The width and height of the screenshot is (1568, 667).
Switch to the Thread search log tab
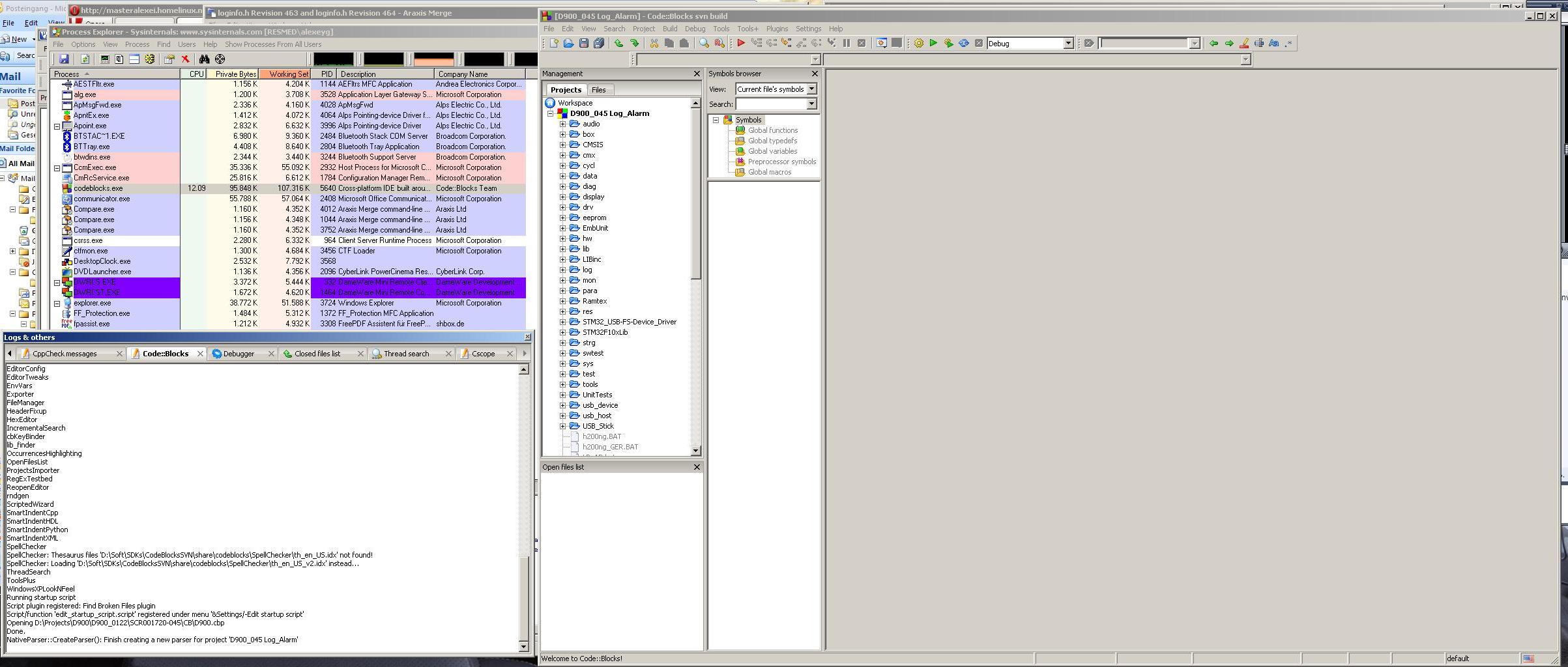click(406, 354)
